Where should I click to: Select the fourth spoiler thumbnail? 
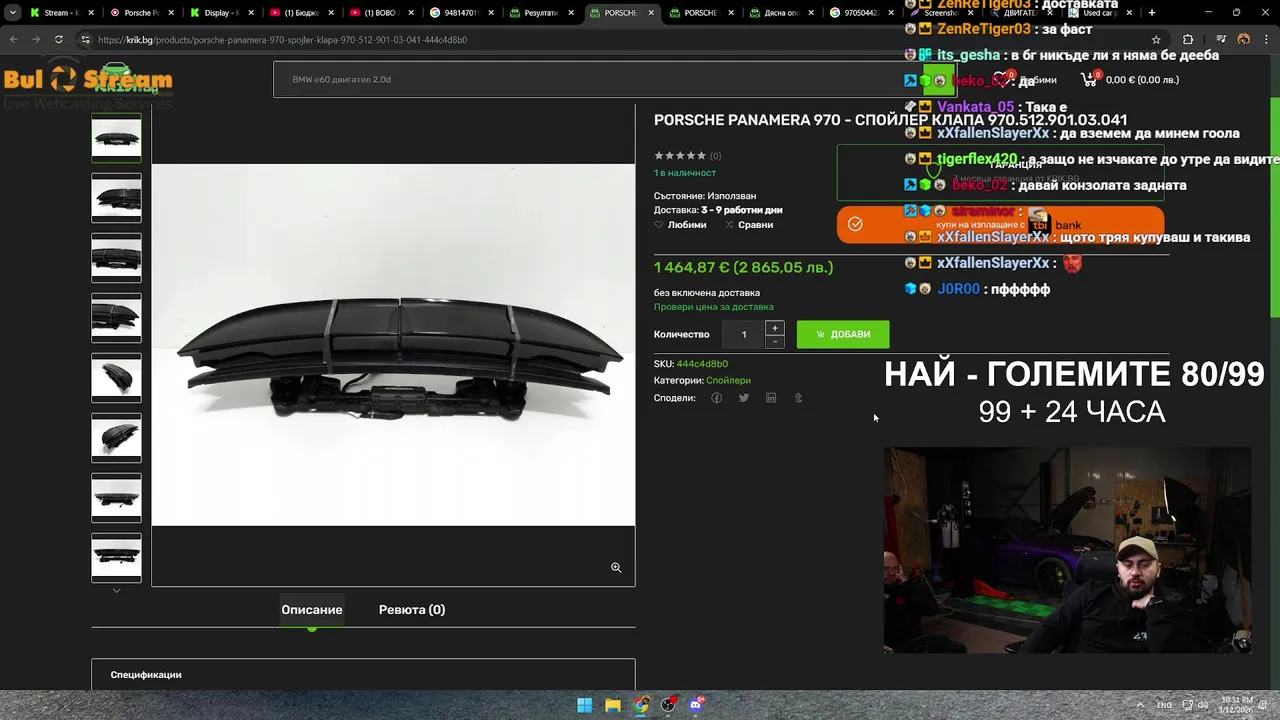click(117, 318)
